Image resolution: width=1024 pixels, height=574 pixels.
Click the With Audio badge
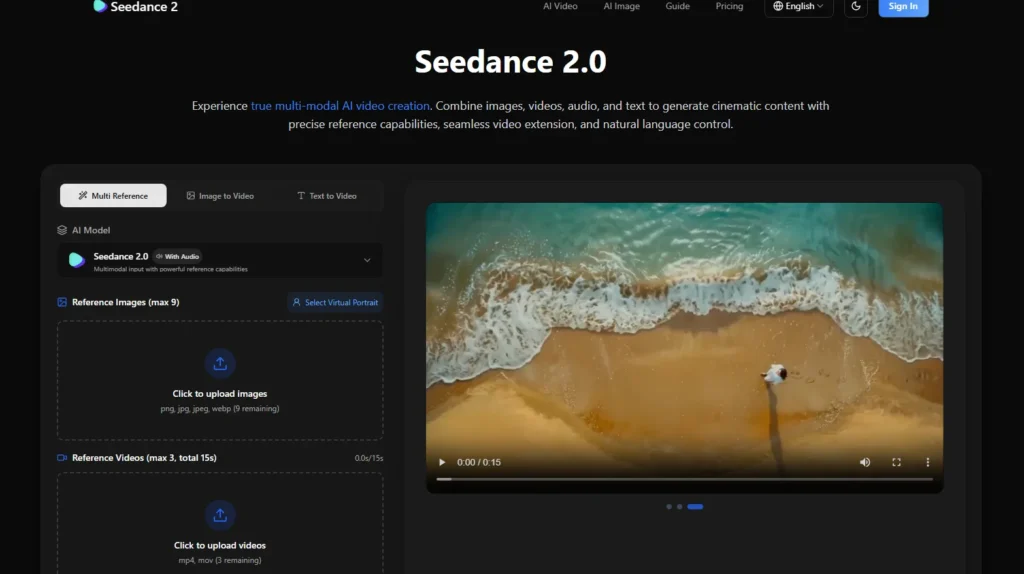click(178, 257)
